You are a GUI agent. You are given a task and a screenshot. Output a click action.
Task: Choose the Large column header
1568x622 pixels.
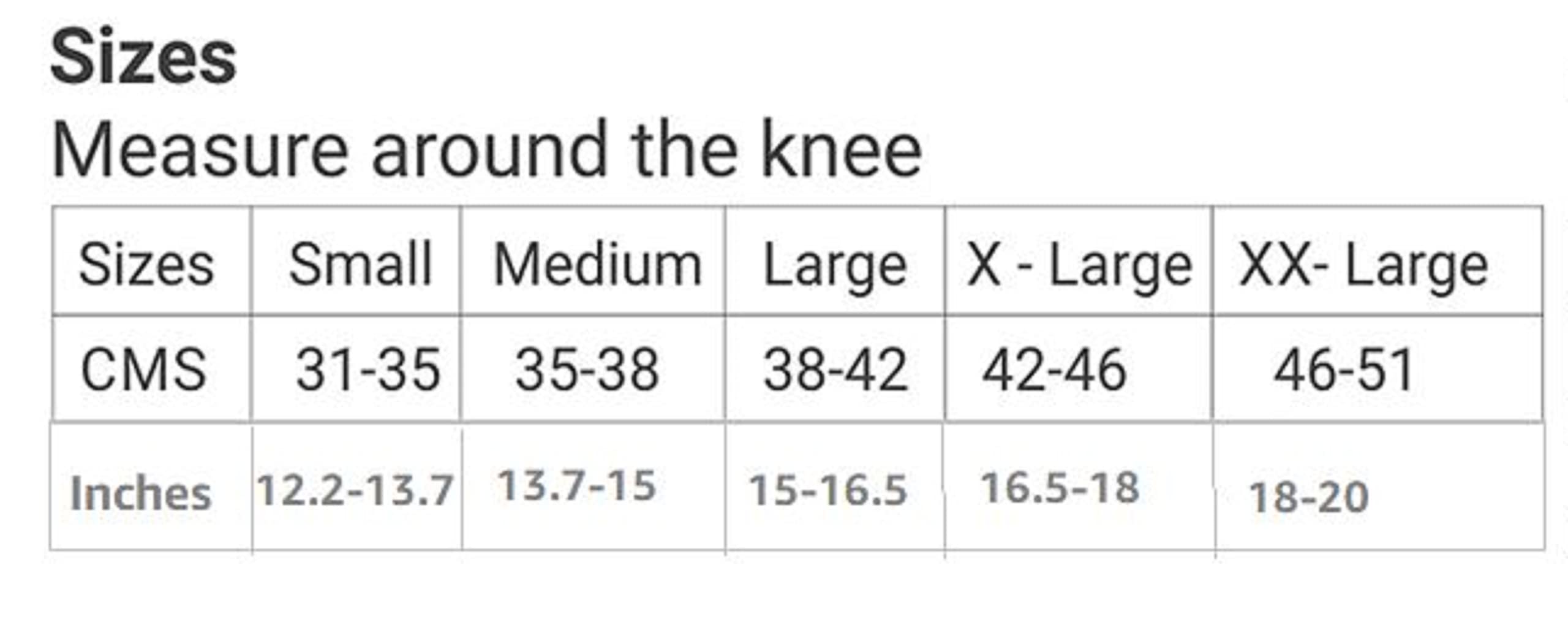835,266
